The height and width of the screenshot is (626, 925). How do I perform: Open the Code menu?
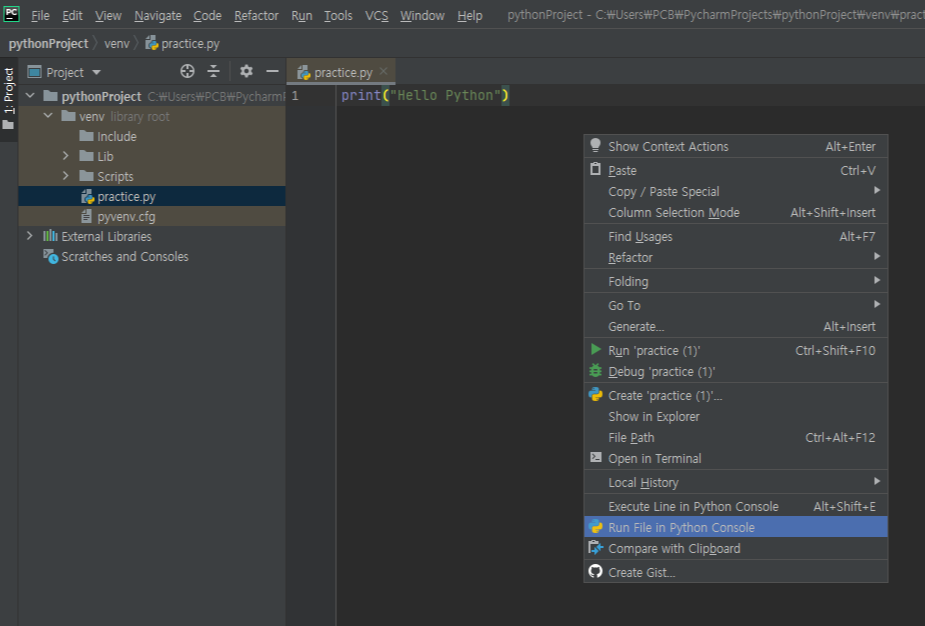click(207, 15)
